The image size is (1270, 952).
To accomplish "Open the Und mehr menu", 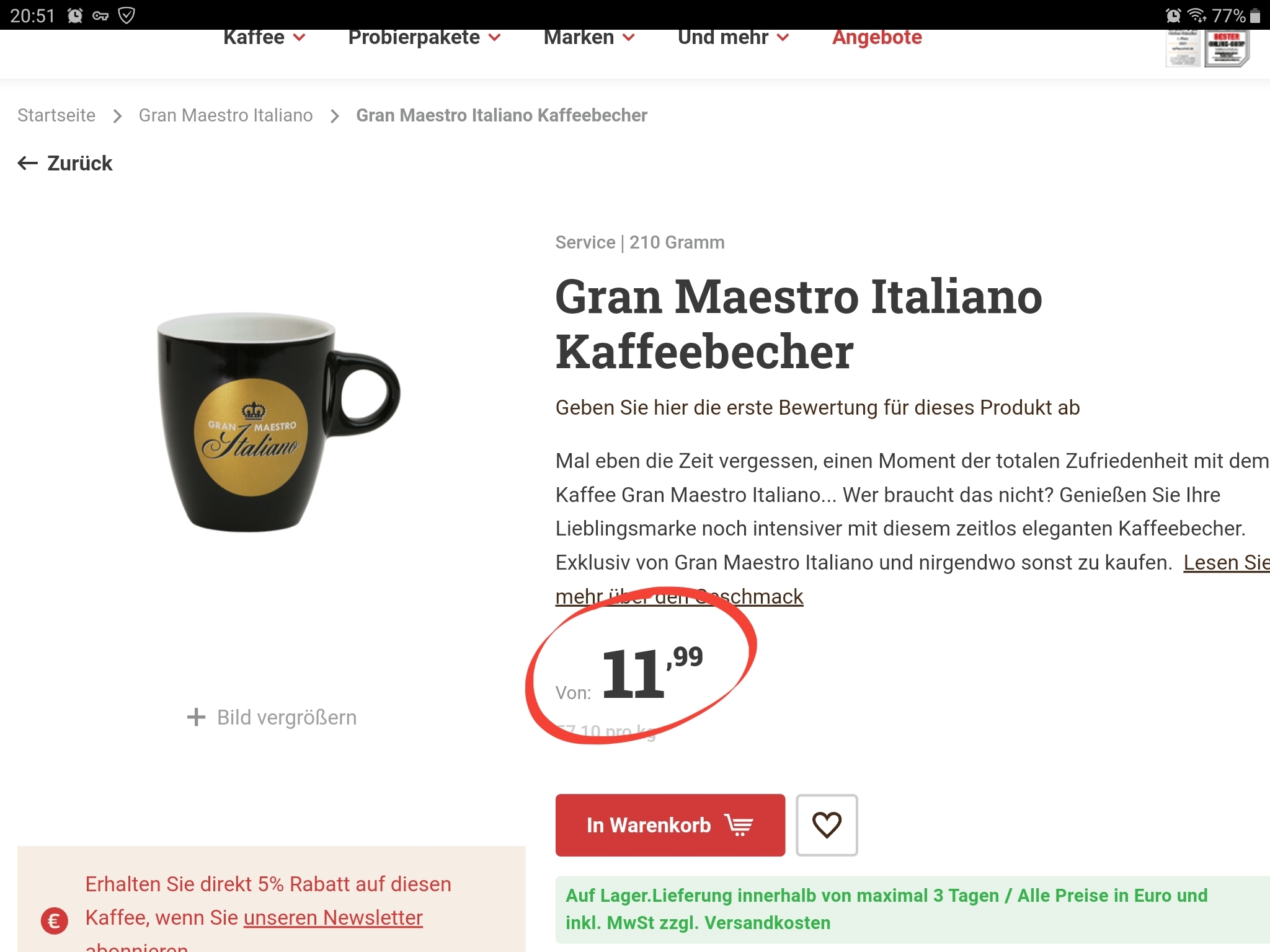I will [x=734, y=38].
